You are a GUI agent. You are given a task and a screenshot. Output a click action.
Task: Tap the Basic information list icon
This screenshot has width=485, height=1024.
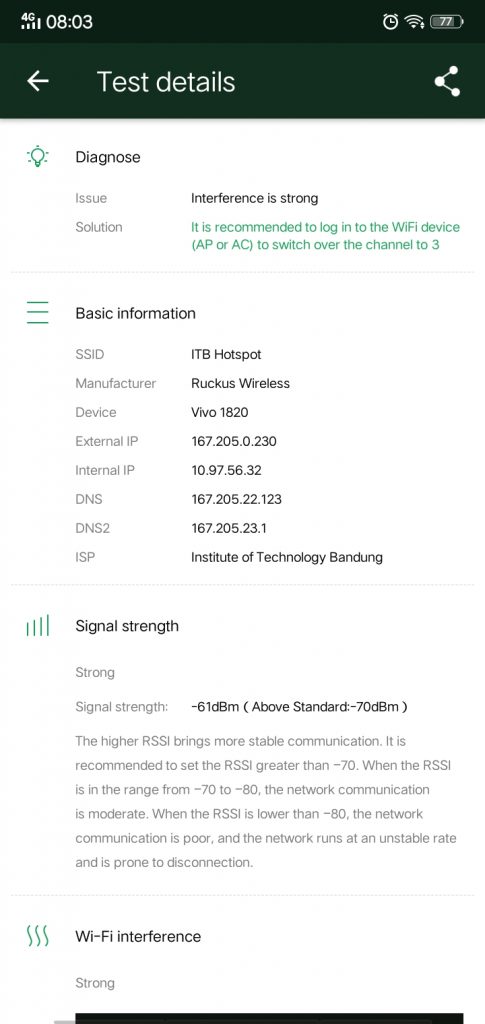pyautogui.click(x=38, y=313)
